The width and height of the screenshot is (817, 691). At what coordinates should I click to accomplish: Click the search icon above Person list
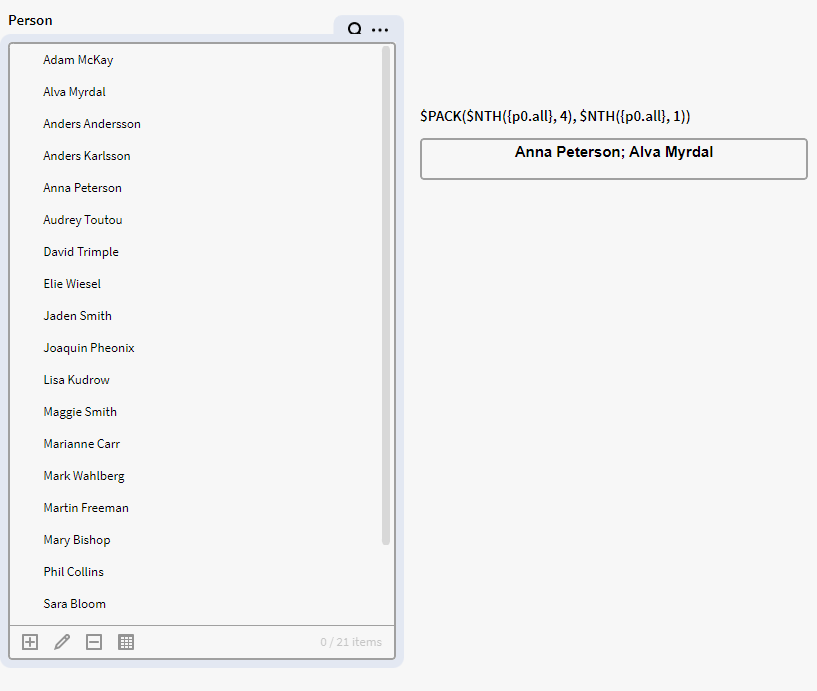[354, 30]
